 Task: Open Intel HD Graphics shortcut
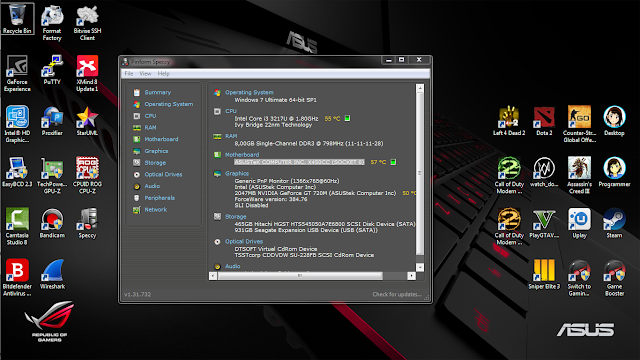17,124
